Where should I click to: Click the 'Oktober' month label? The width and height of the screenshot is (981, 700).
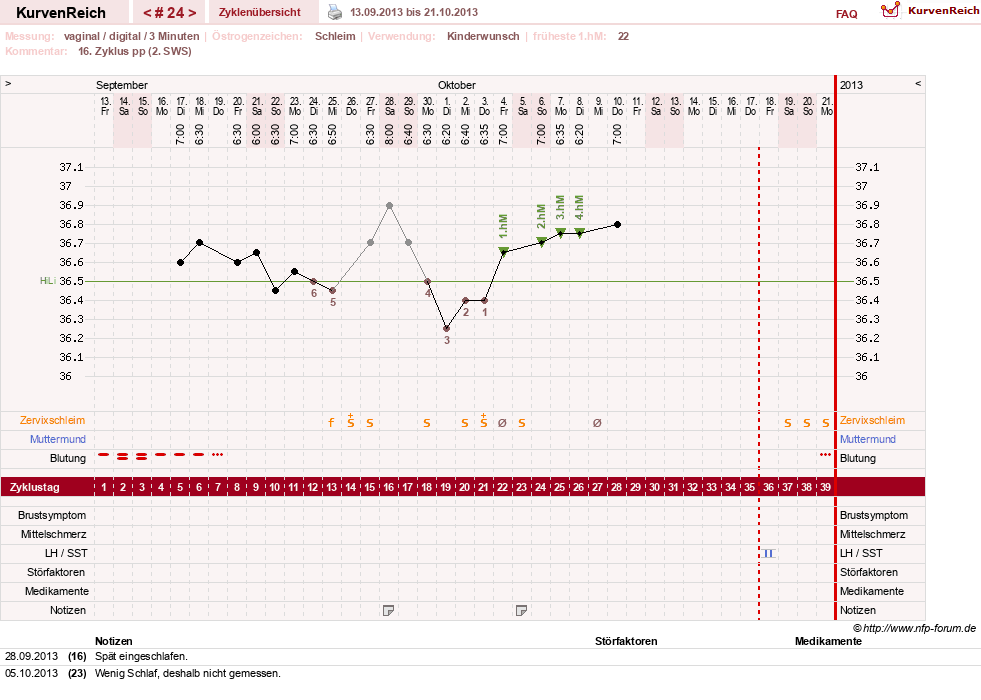(x=457, y=85)
